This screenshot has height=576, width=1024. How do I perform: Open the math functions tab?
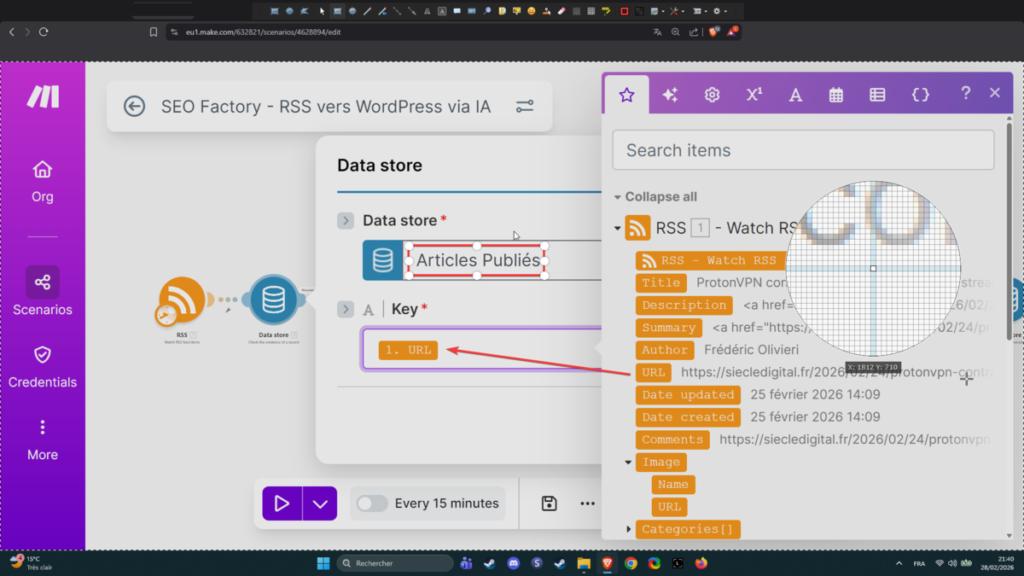[x=754, y=94]
